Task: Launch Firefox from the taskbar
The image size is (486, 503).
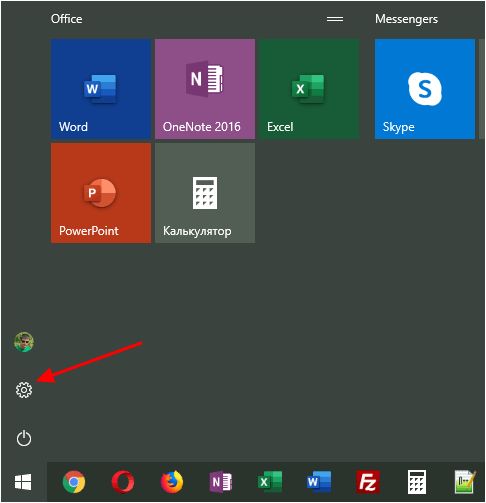Action: [172, 482]
